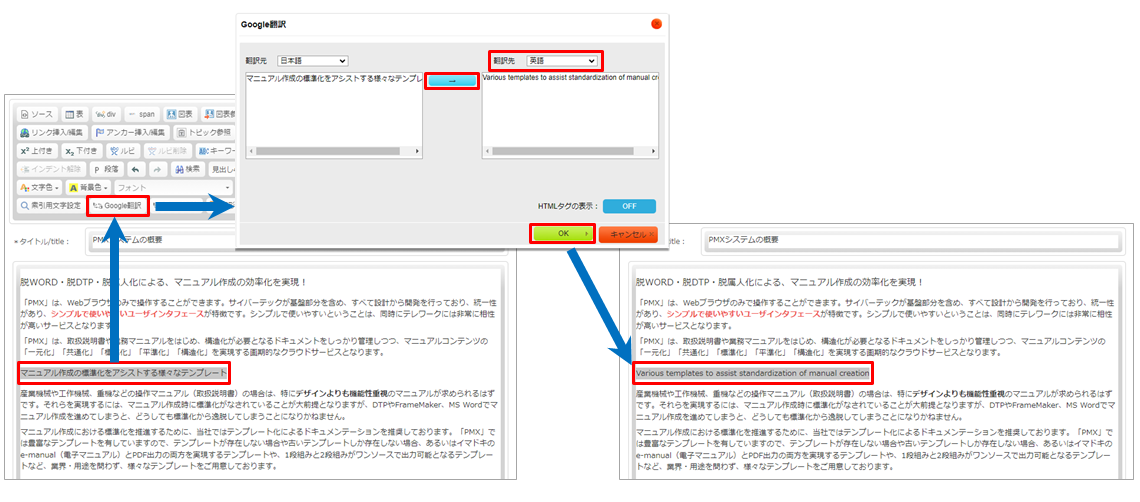The image size is (1140, 502).
Task: Click left editor heading 脱WORD・脱DTP
Action: click(x=164, y=282)
